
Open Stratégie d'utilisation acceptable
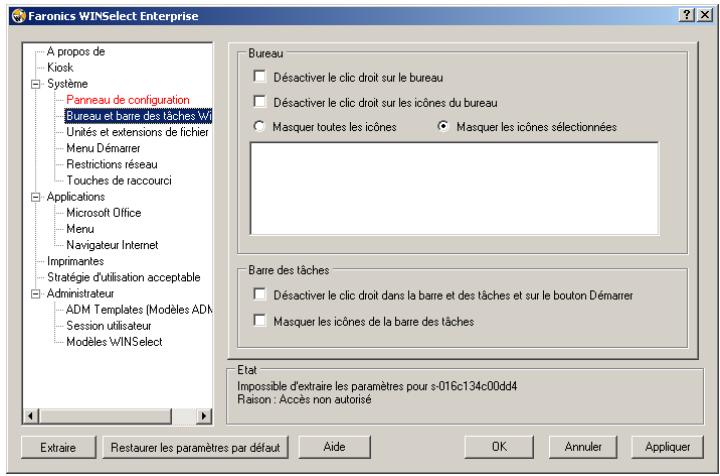(124, 277)
